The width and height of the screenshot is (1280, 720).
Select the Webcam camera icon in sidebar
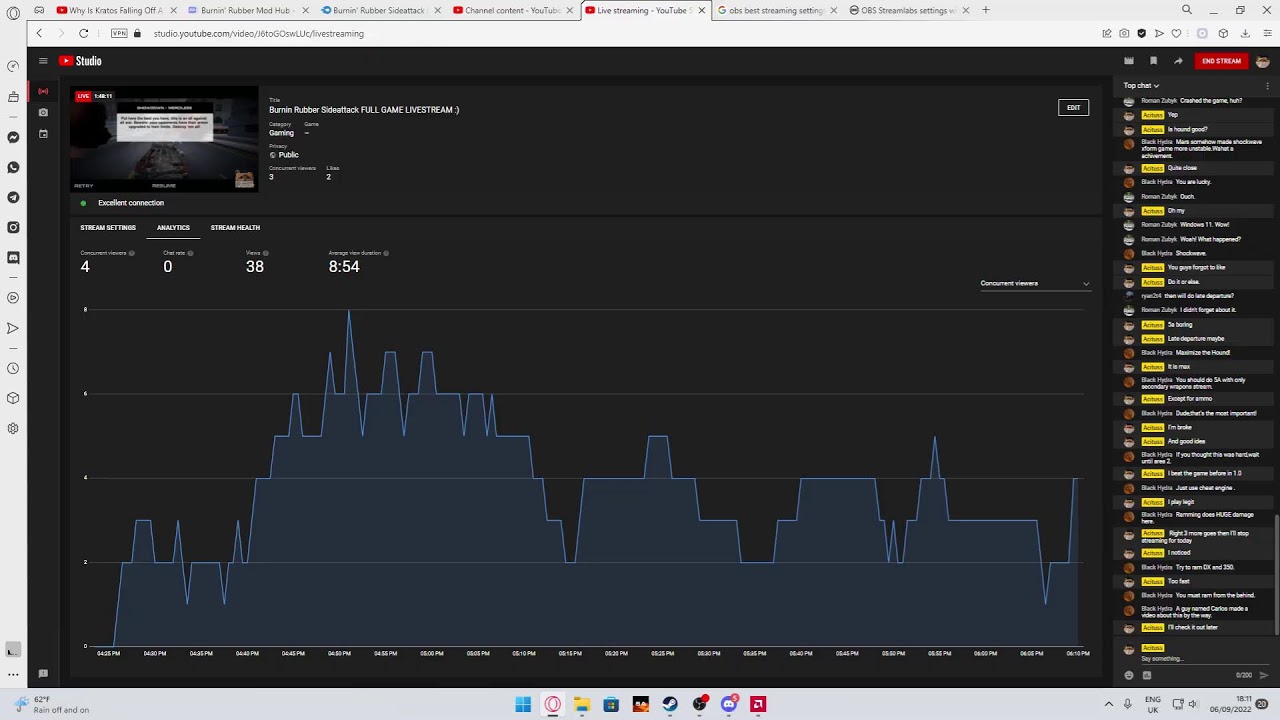43,112
